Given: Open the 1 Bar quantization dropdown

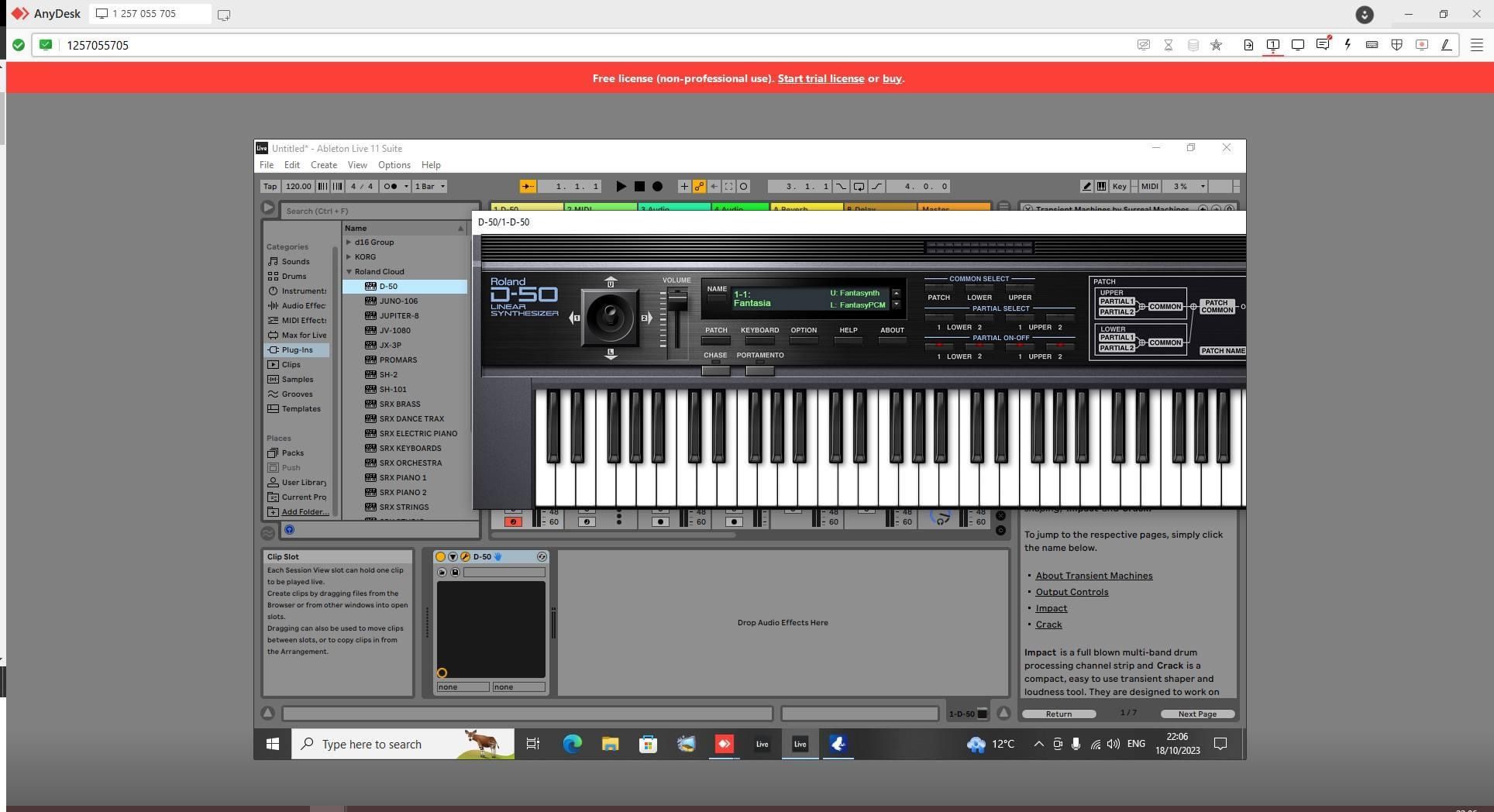Looking at the screenshot, I should tap(429, 186).
